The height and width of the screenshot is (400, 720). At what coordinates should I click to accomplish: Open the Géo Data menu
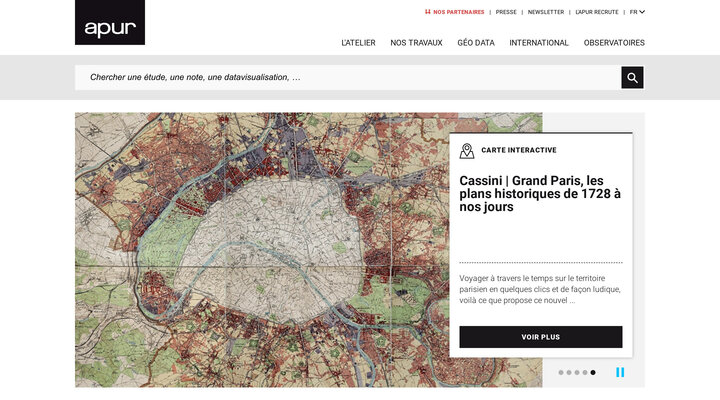pyautogui.click(x=476, y=43)
